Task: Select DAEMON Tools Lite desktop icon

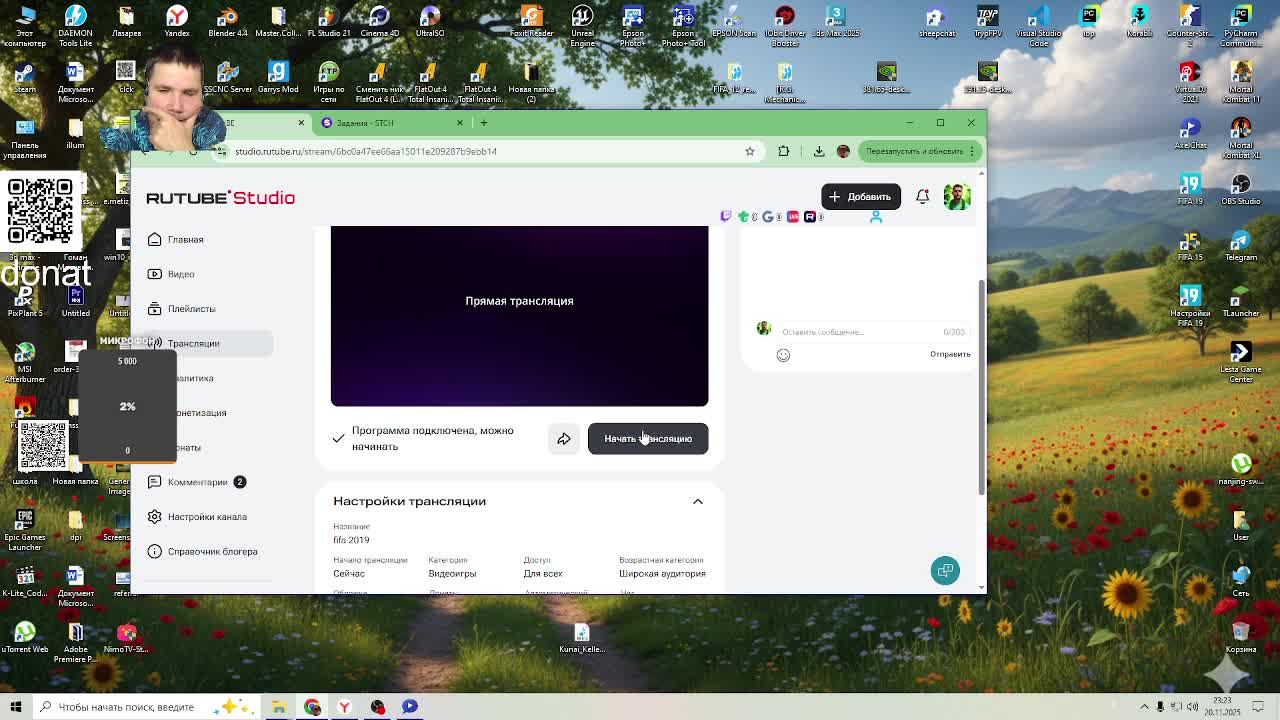Action: tap(75, 24)
